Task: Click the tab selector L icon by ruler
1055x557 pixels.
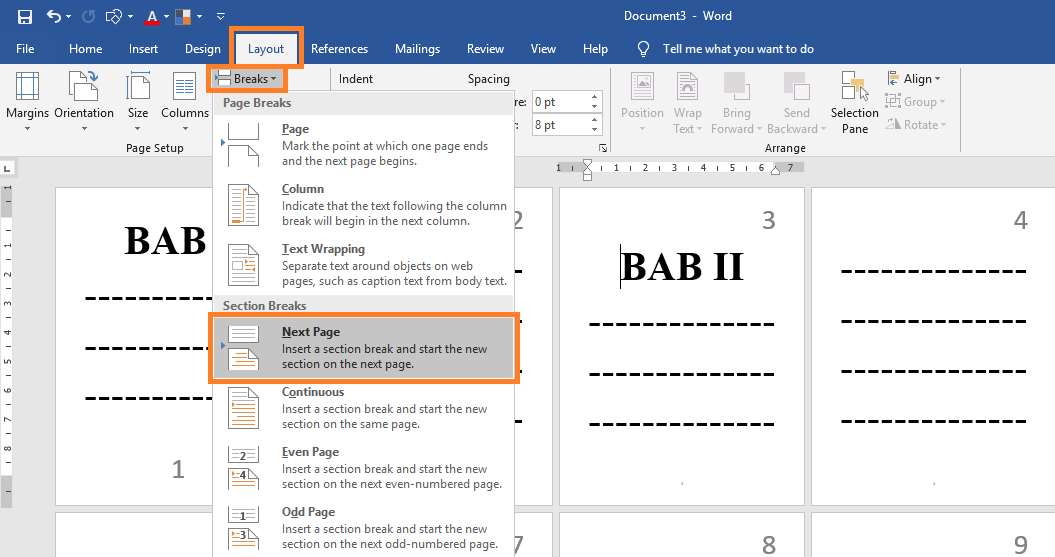Action: pyautogui.click(x=7, y=168)
